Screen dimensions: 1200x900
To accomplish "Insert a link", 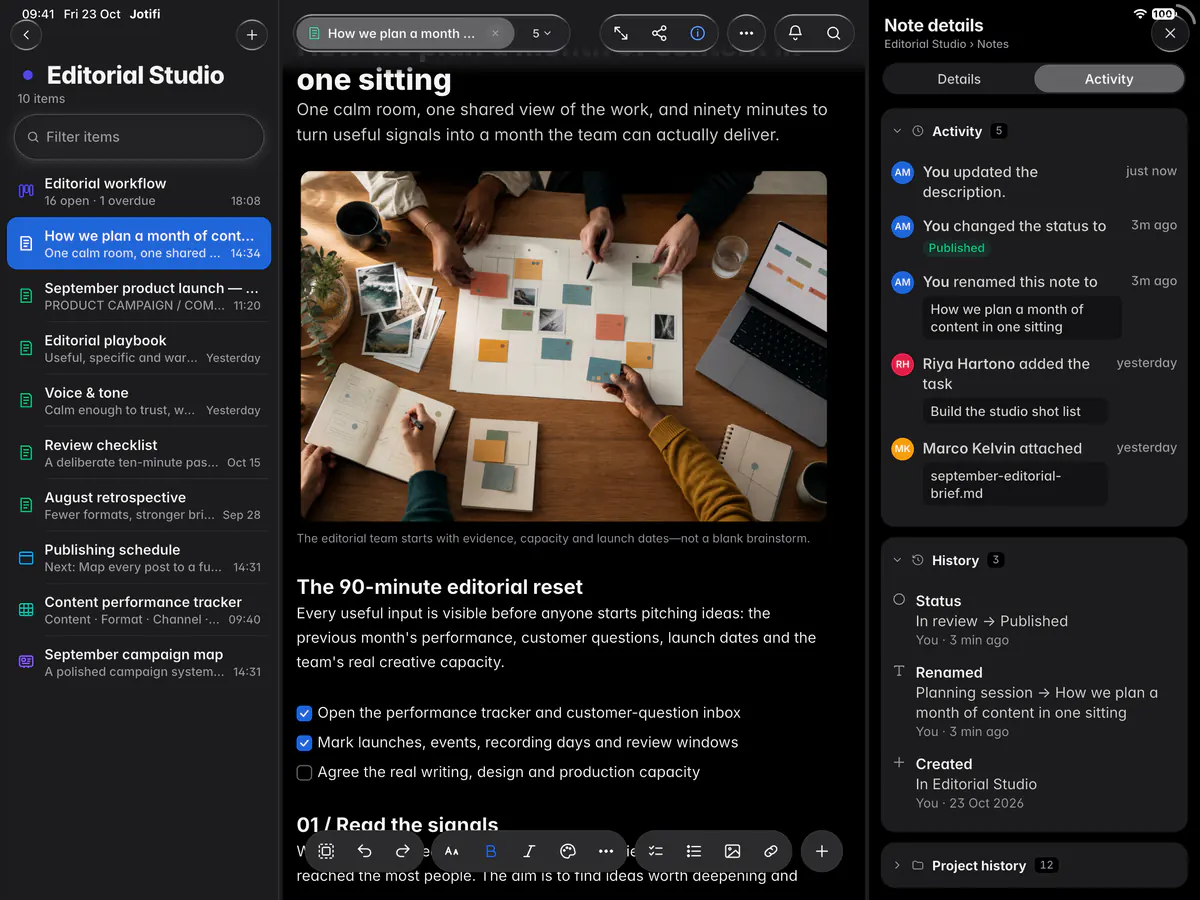I will [771, 851].
